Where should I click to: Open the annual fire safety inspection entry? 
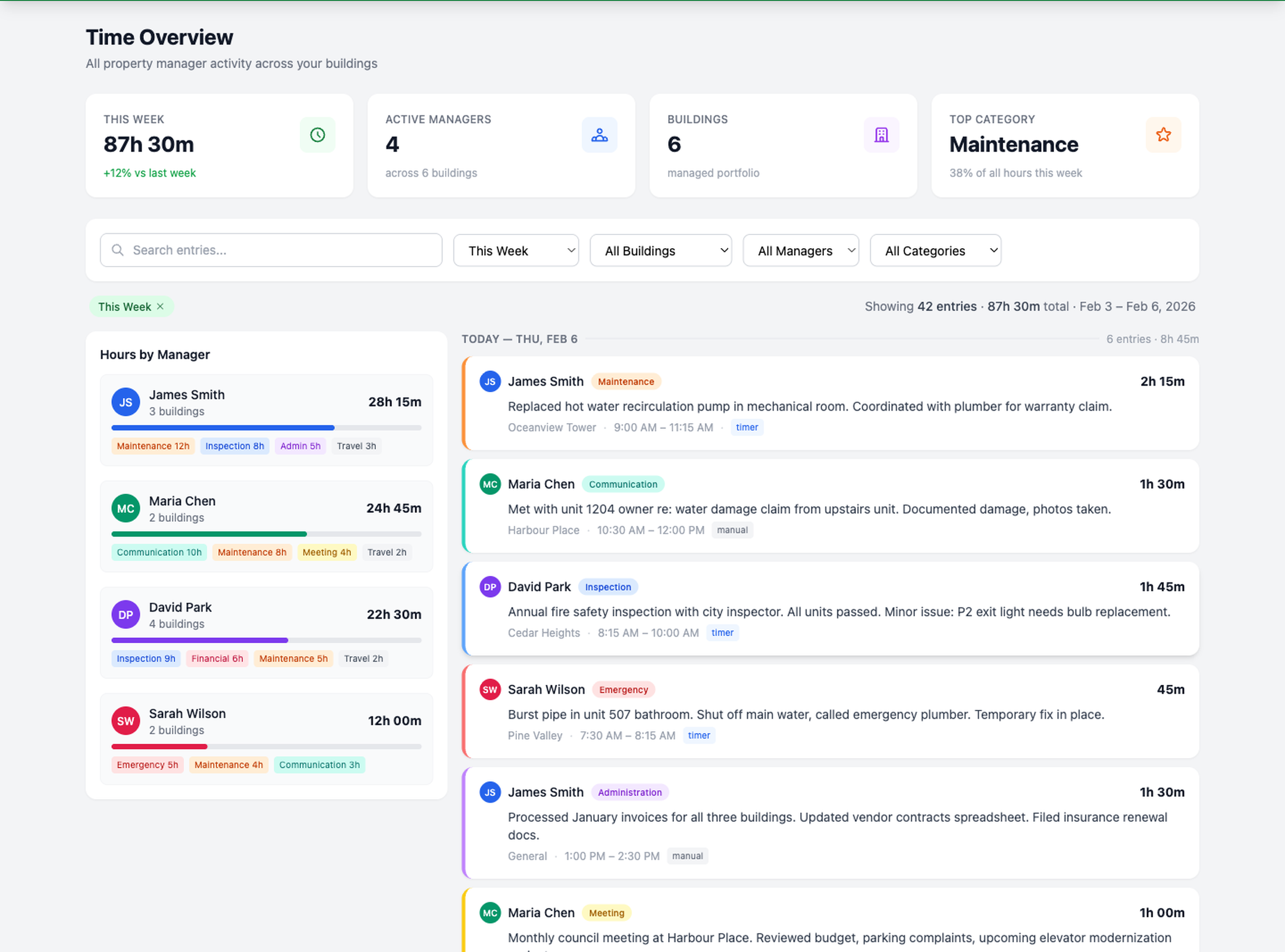click(830, 609)
